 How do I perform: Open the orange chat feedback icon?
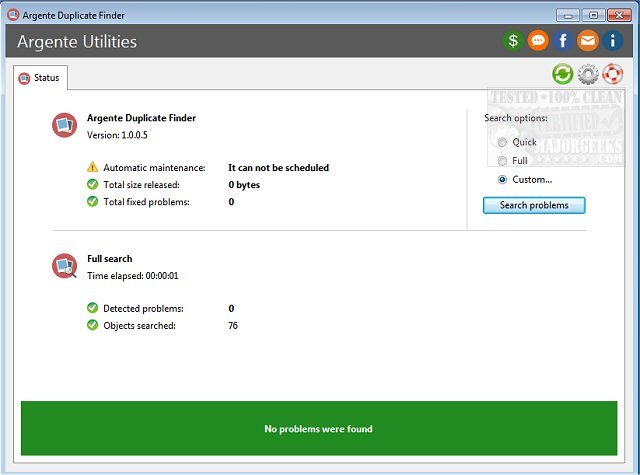[538, 42]
